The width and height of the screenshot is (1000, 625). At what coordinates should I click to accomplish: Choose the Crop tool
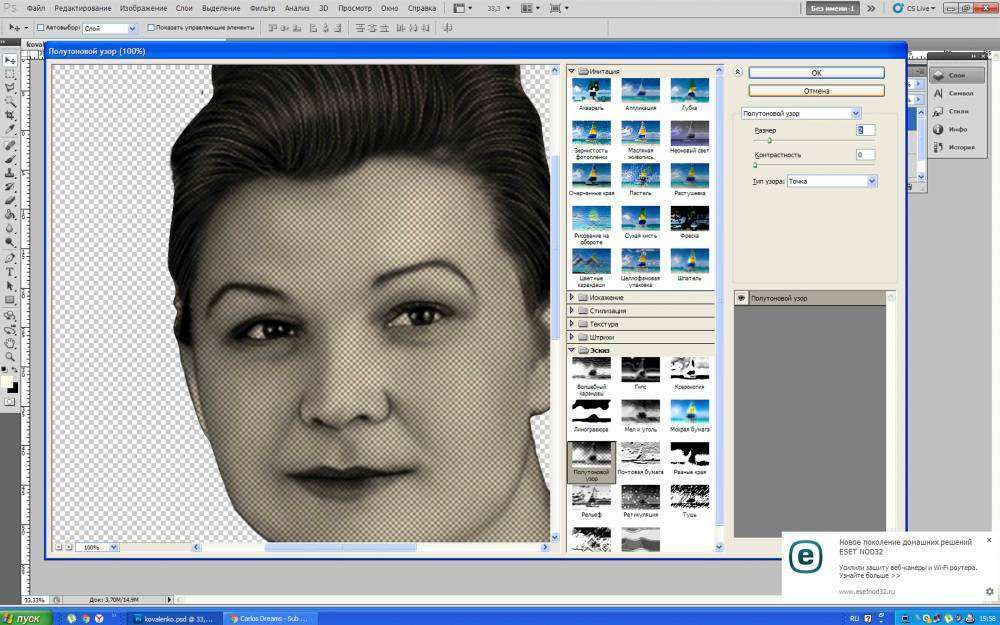click(x=10, y=116)
